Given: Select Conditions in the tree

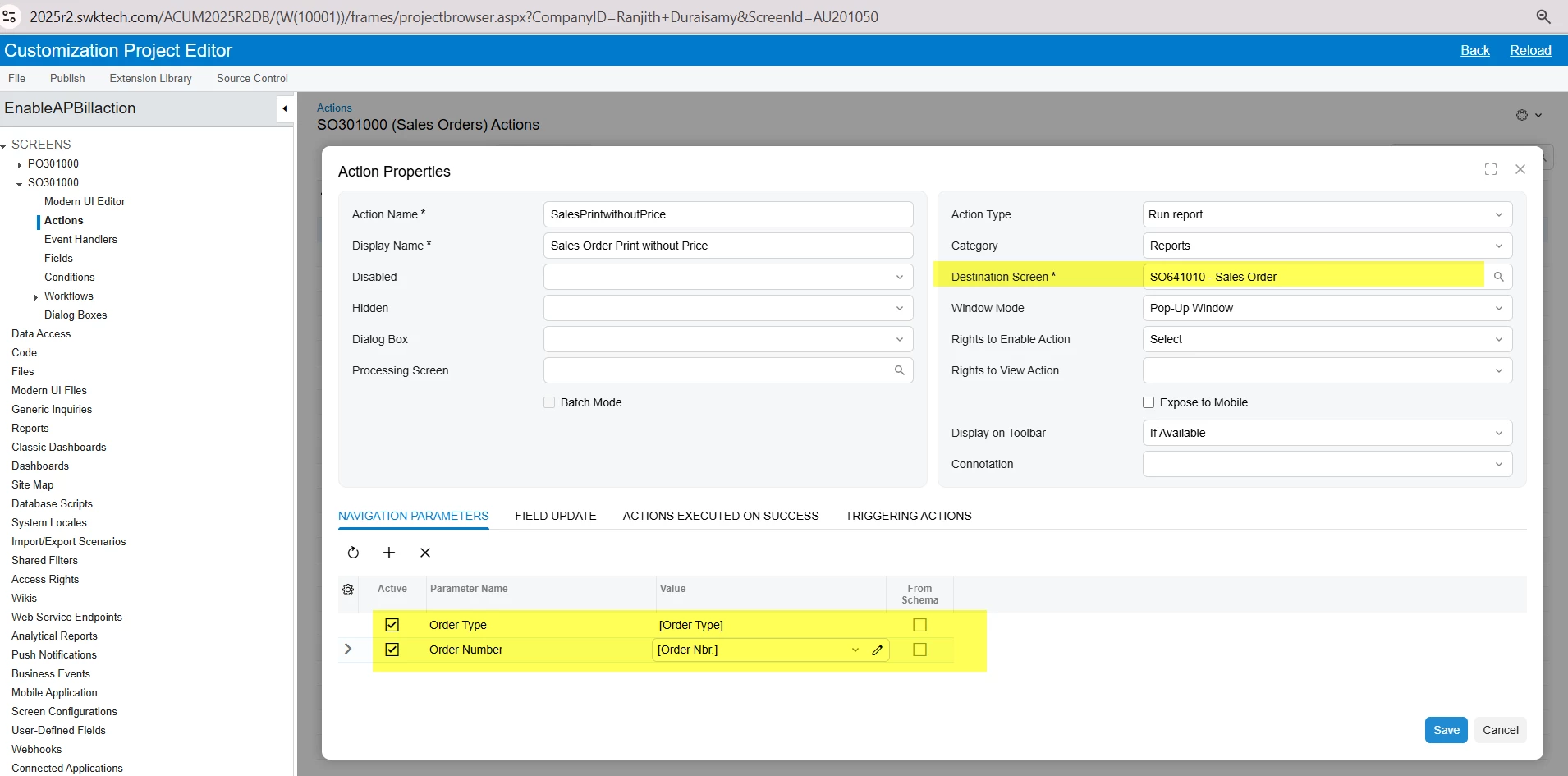Looking at the screenshot, I should tap(70, 277).
